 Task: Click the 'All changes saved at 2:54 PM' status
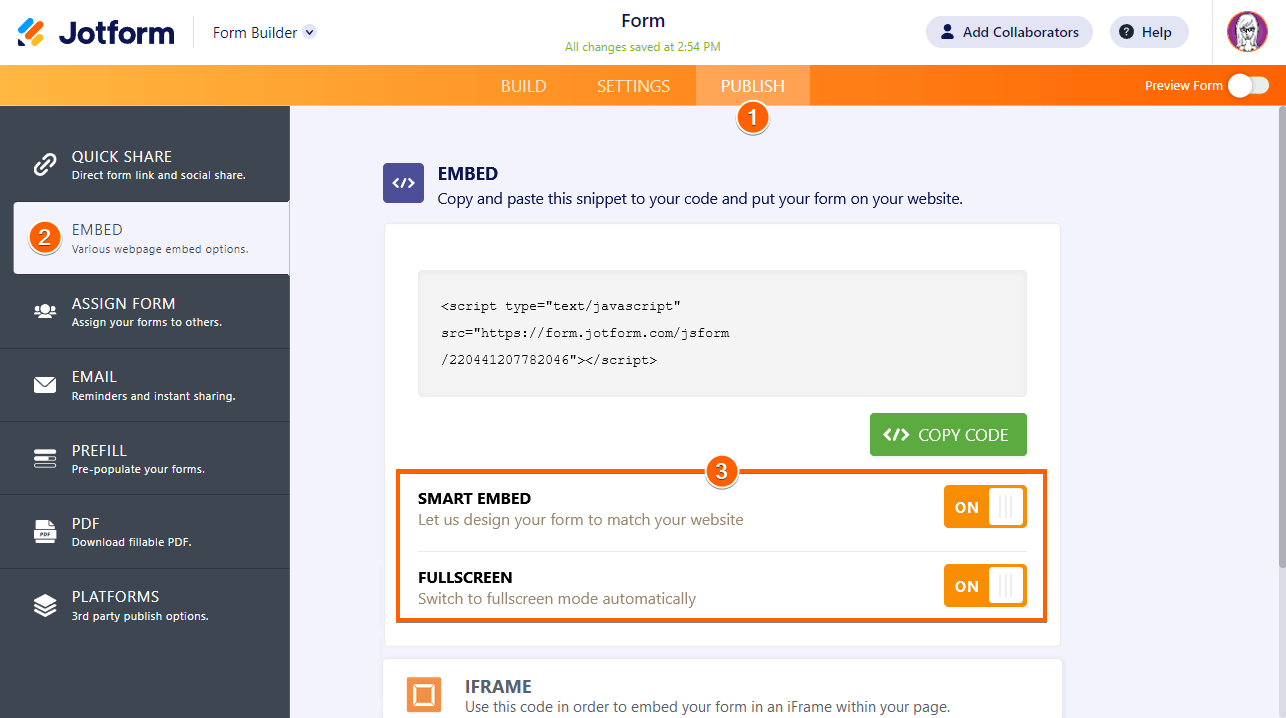click(x=643, y=47)
